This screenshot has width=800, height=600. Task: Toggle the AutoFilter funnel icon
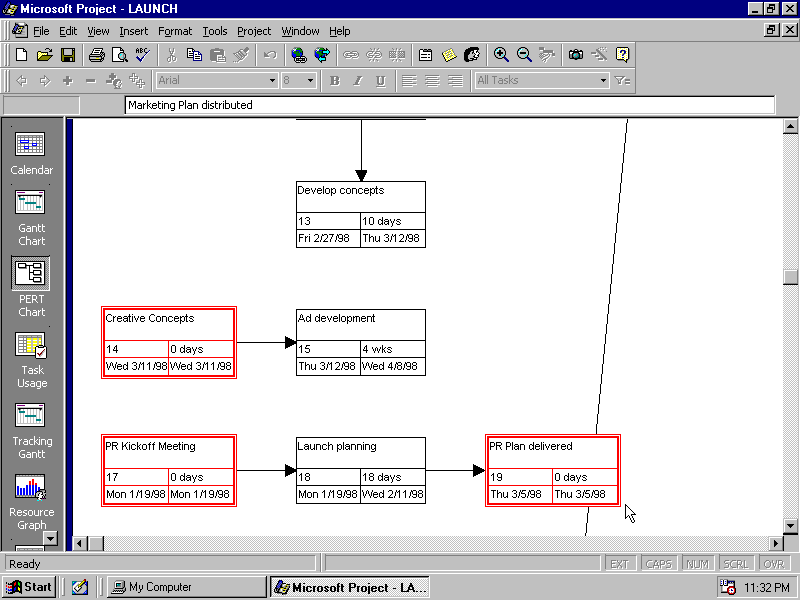click(x=622, y=81)
